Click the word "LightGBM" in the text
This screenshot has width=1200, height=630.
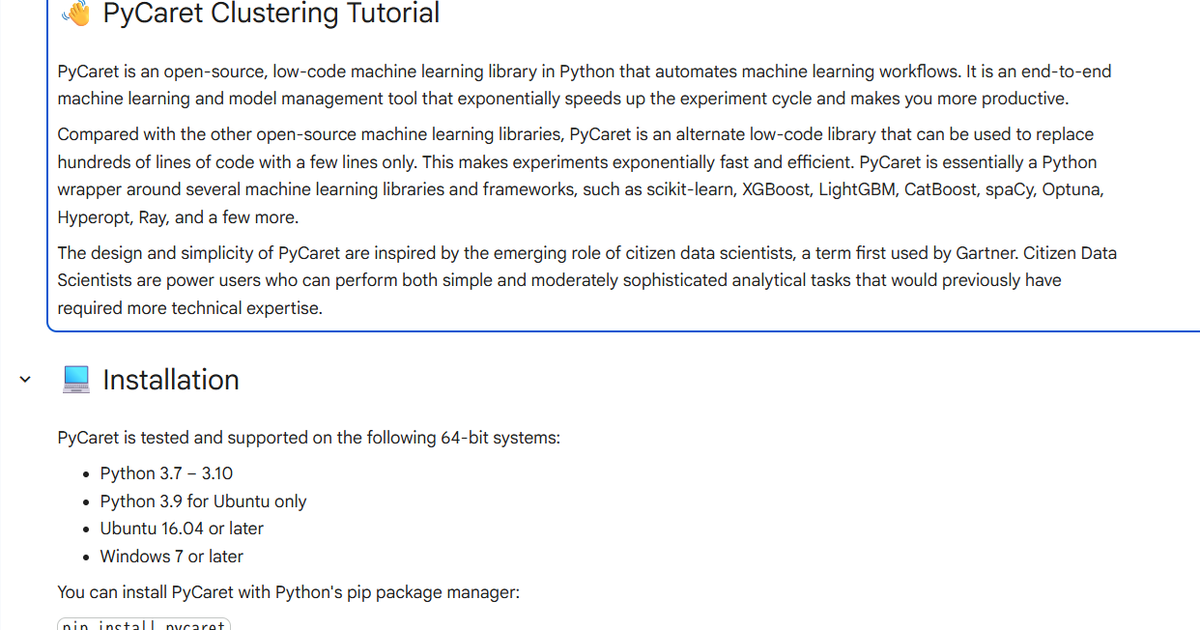[856, 190]
